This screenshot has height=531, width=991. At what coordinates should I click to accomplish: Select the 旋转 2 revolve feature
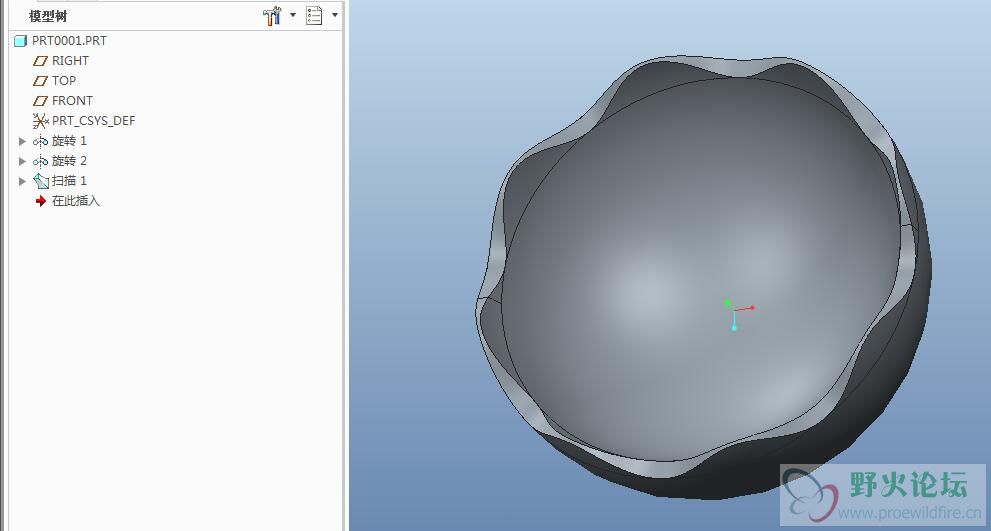click(x=69, y=161)
